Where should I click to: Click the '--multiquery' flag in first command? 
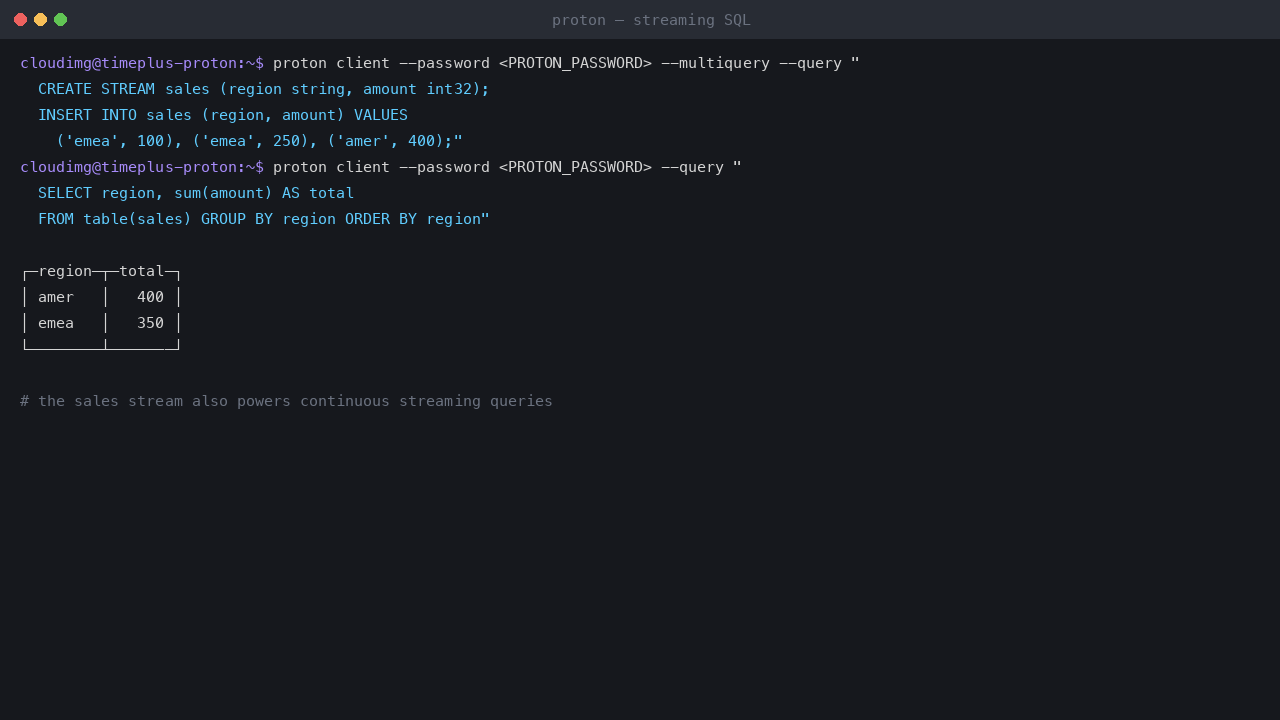pos(715,63)
